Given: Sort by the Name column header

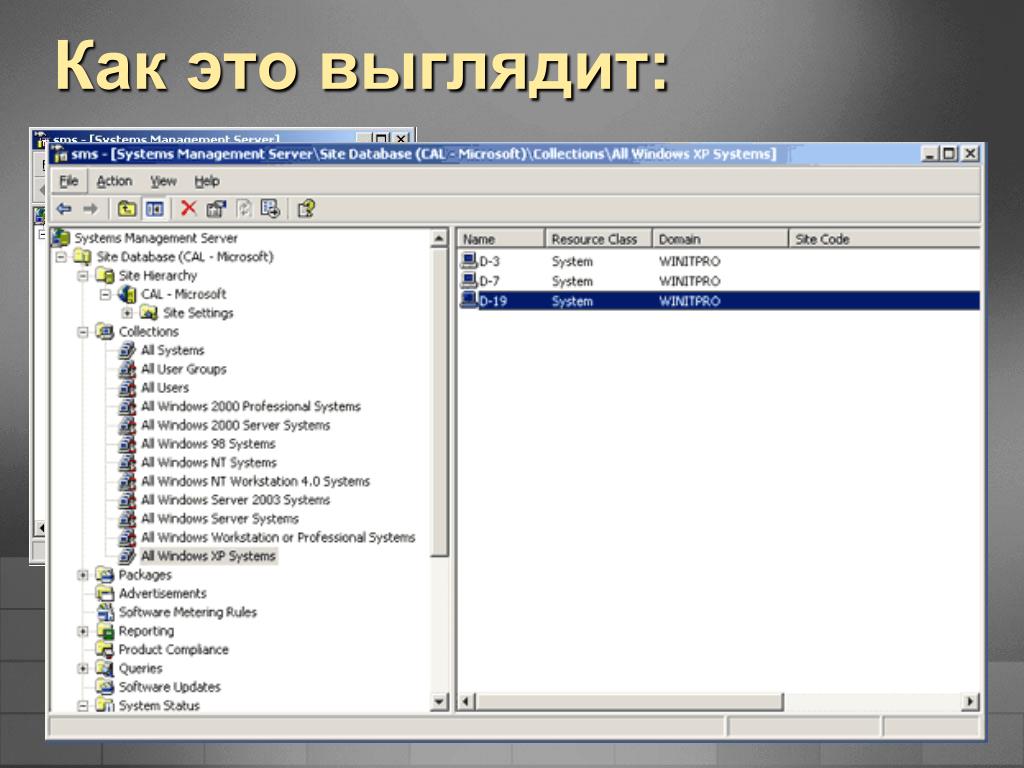Looking at the screenshot, I should coord(500,239).
